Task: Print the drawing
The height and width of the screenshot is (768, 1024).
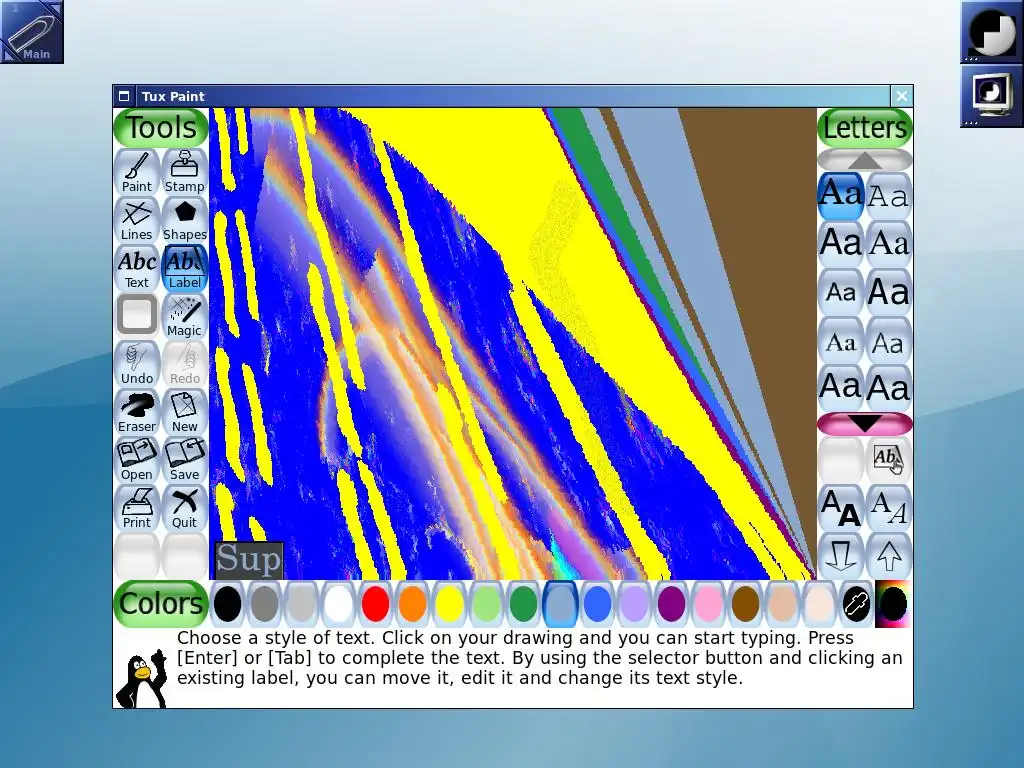Action: point(136,509)
